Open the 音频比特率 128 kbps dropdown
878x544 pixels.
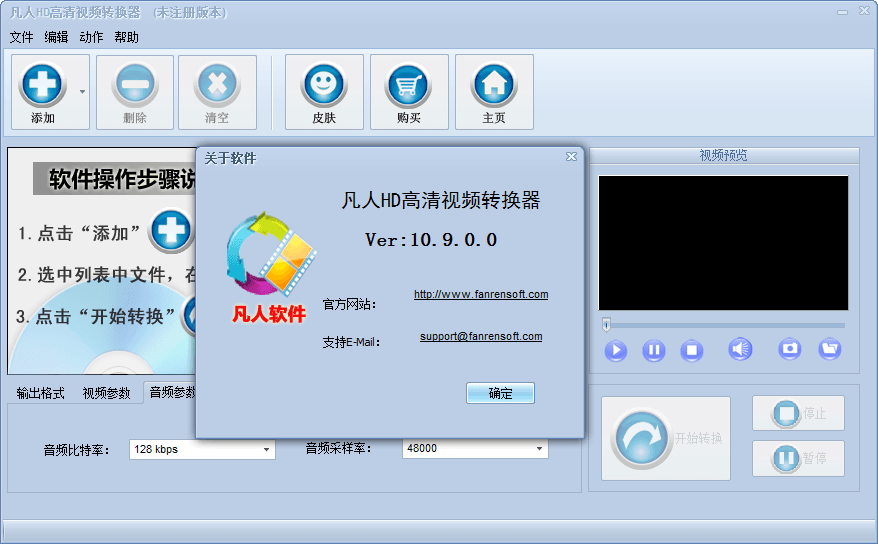[266, 450]
